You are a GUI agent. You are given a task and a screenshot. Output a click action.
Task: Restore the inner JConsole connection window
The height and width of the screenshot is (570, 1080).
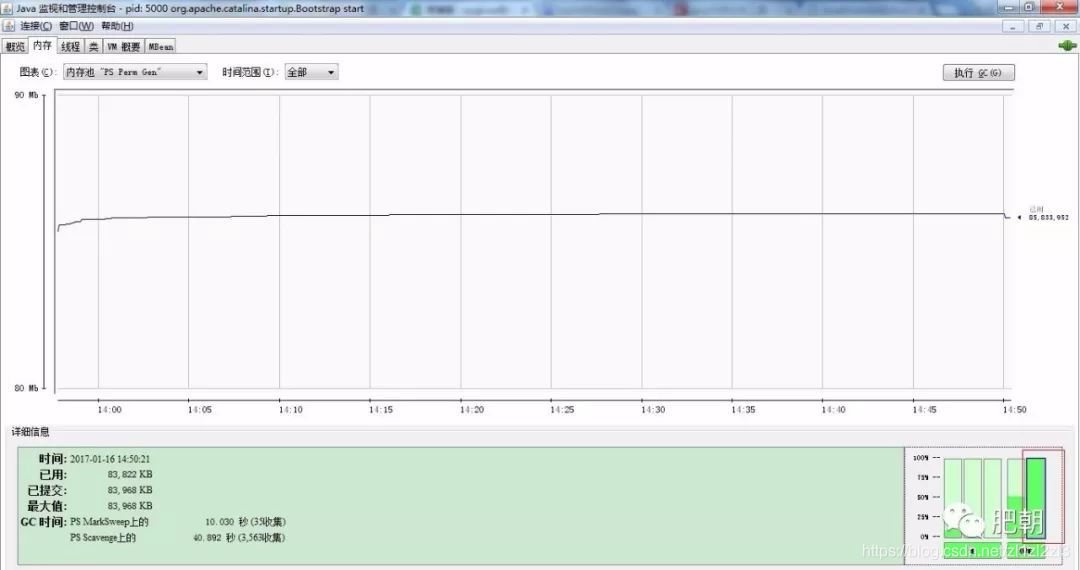1039,26
